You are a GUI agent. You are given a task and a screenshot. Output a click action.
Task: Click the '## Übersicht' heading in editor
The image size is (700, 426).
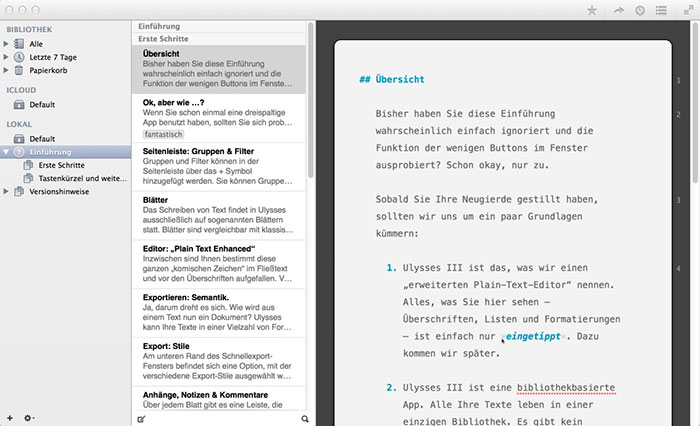point(392,79)
